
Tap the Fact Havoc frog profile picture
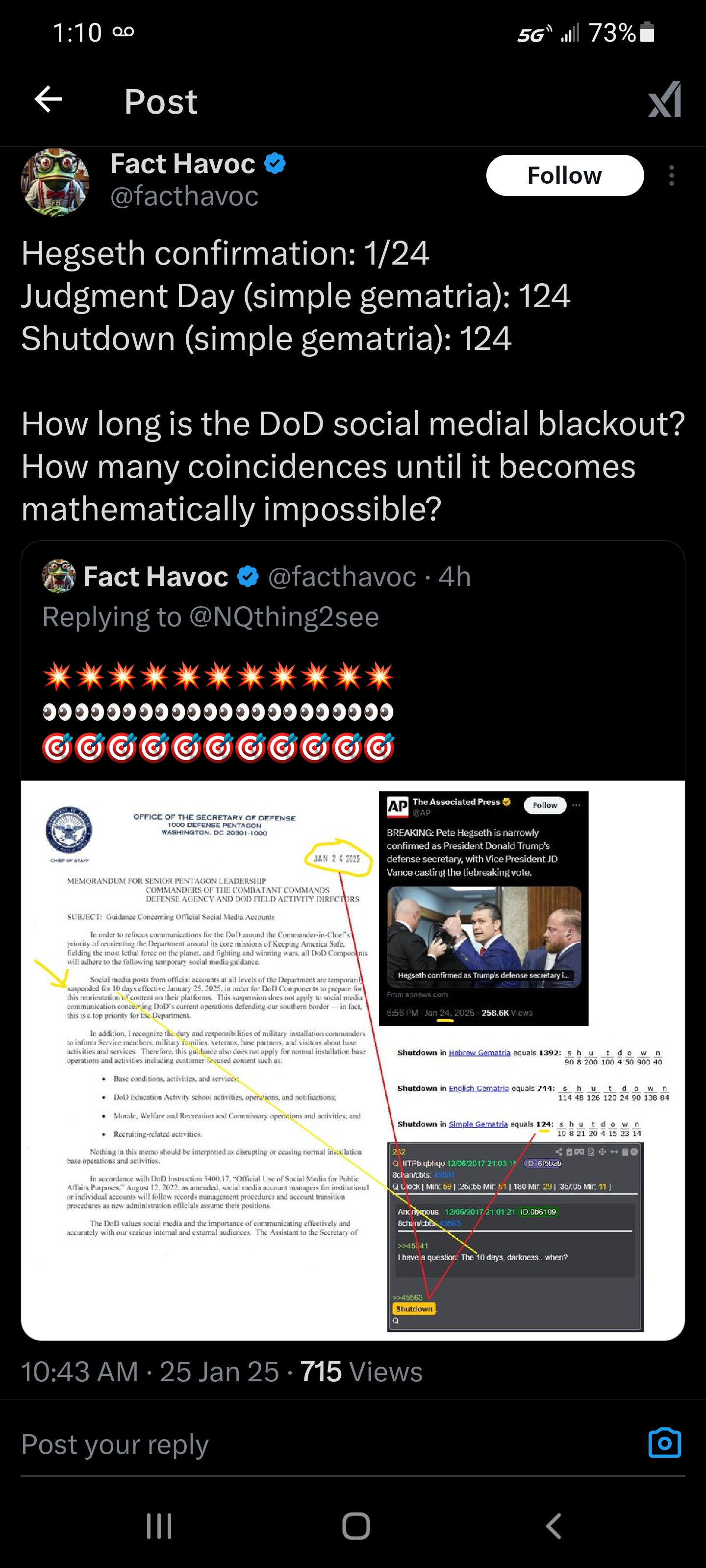pos(55,183)
